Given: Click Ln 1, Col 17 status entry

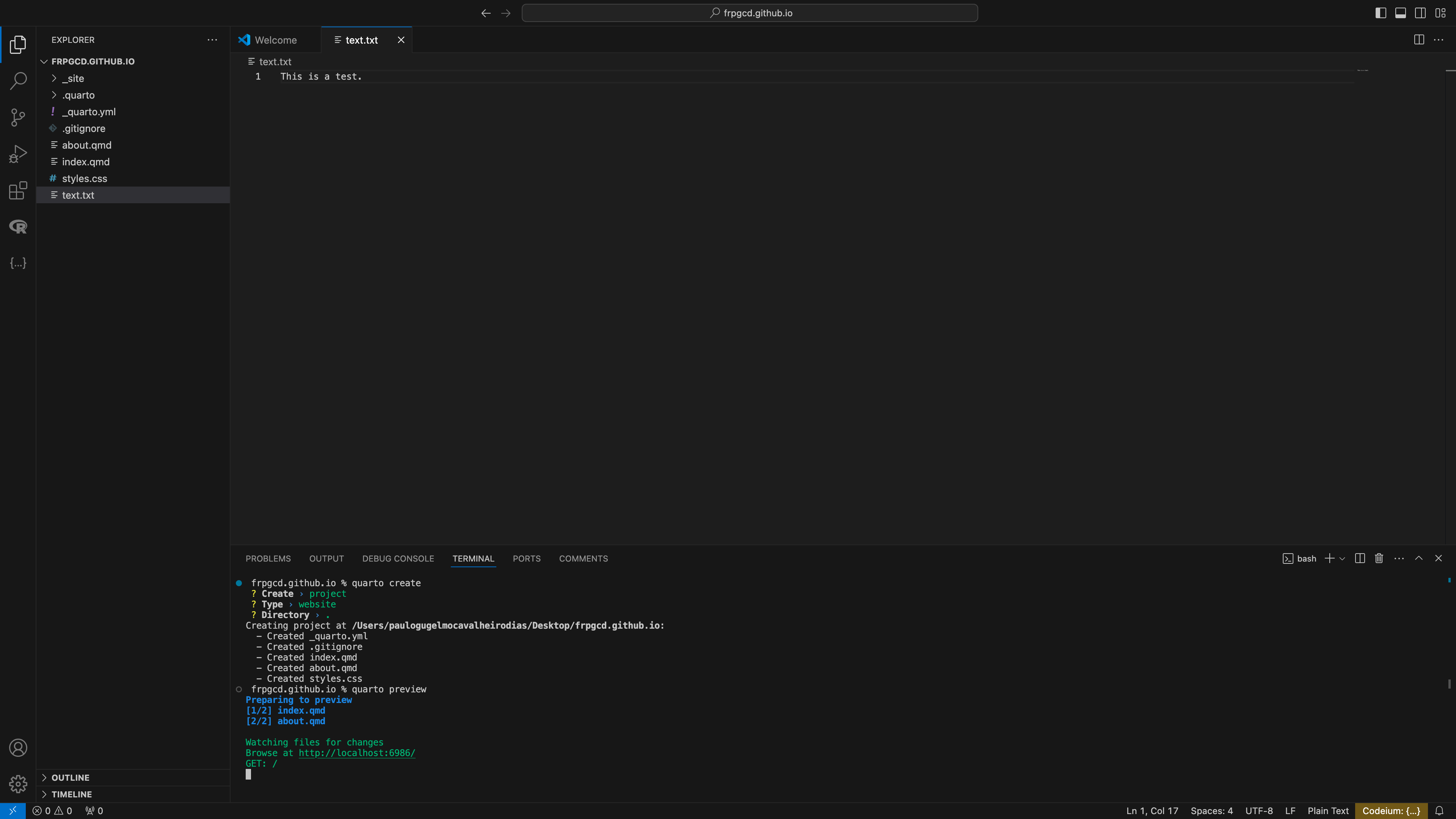Looking at the screenshot, I should (x=1152, y=811).
